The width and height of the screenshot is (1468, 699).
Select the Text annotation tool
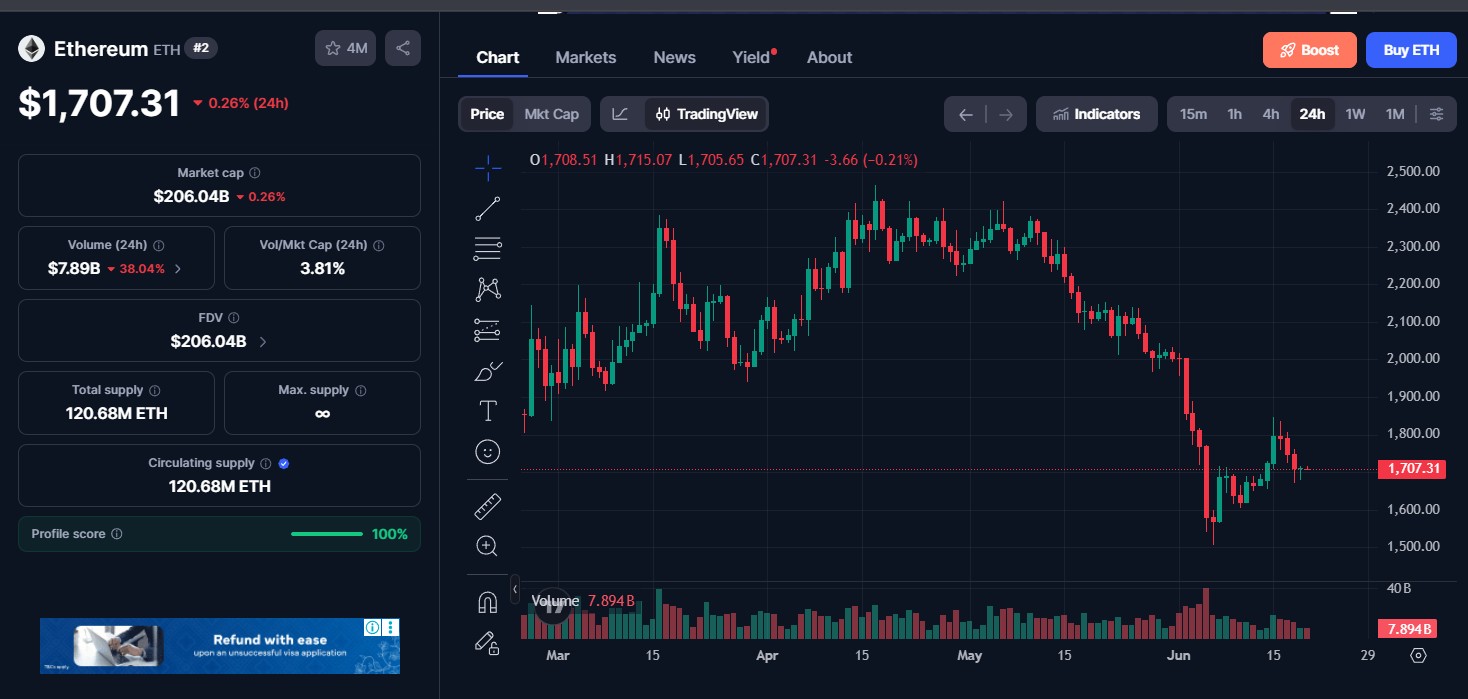click(487, 411)
